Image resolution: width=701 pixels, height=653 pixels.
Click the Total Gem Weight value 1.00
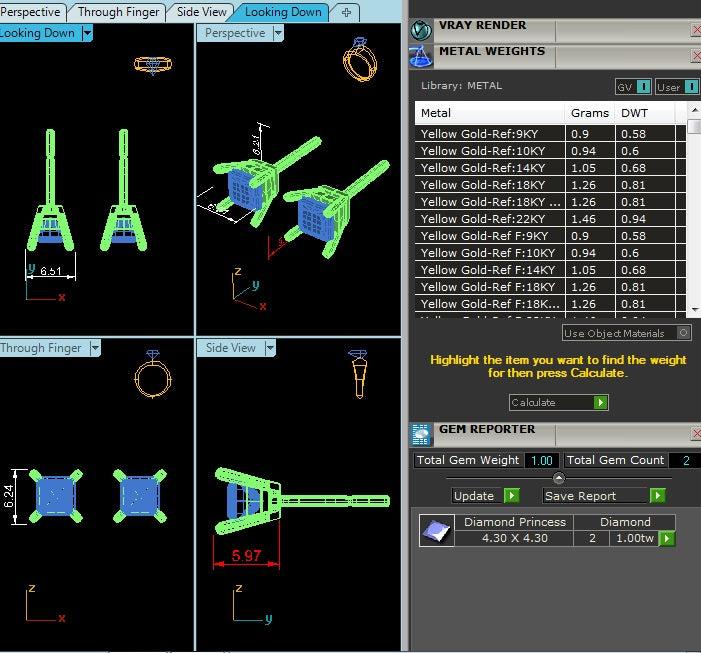coord(541,460)
